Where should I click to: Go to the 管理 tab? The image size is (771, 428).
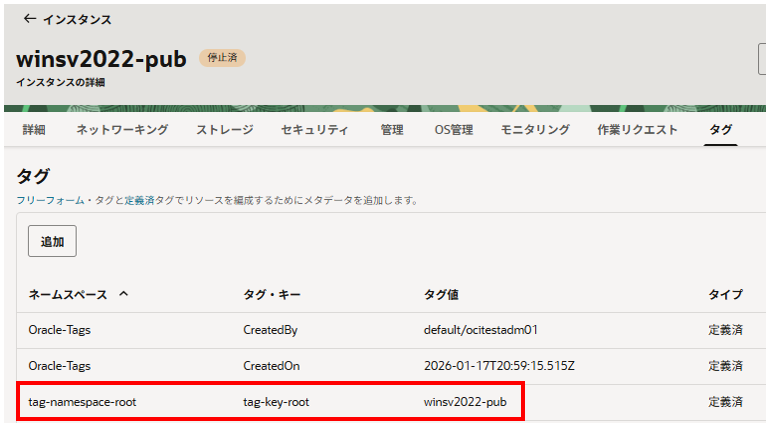(392, 130)
